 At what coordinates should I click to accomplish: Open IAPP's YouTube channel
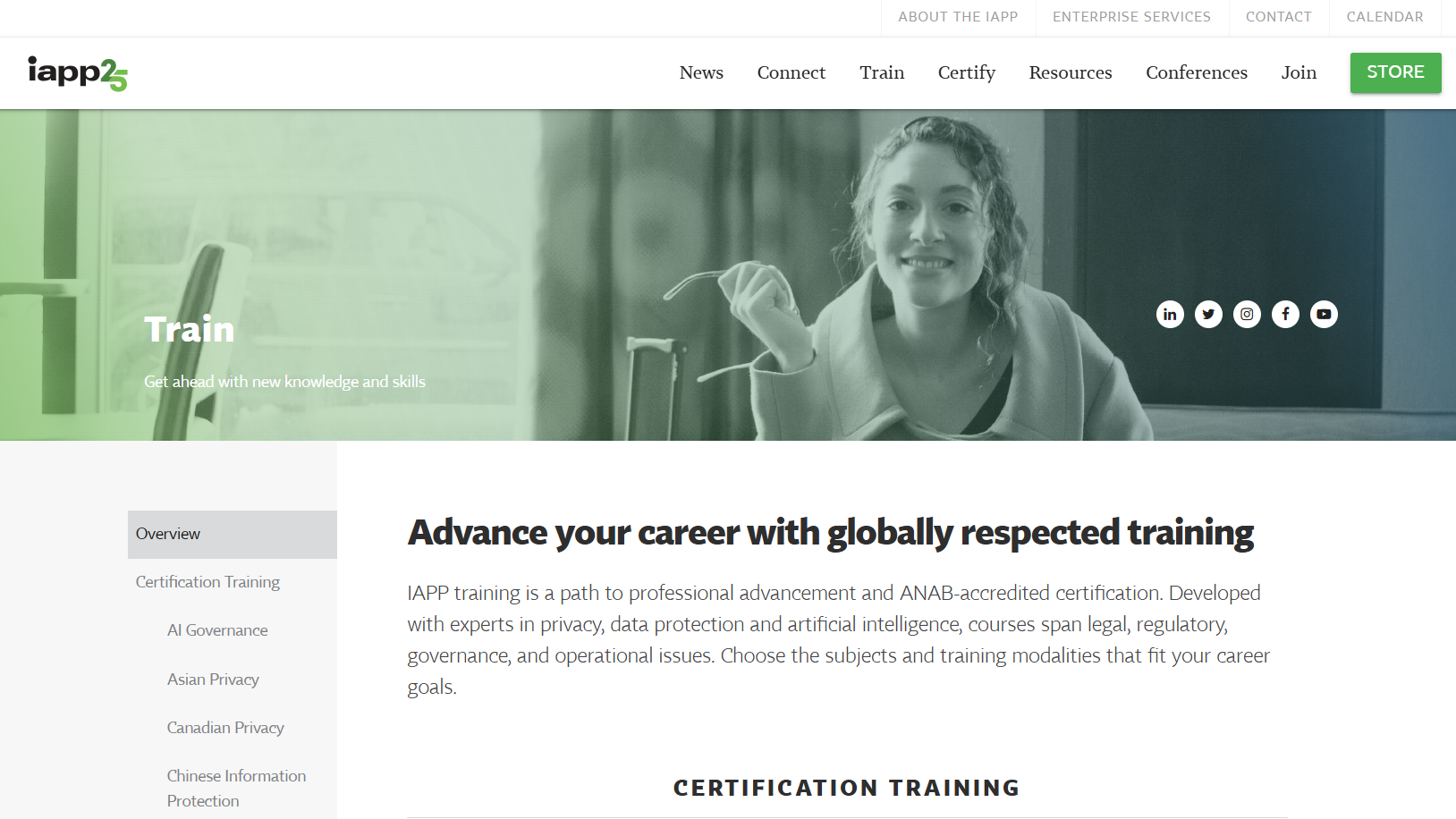pos(1324,314)
